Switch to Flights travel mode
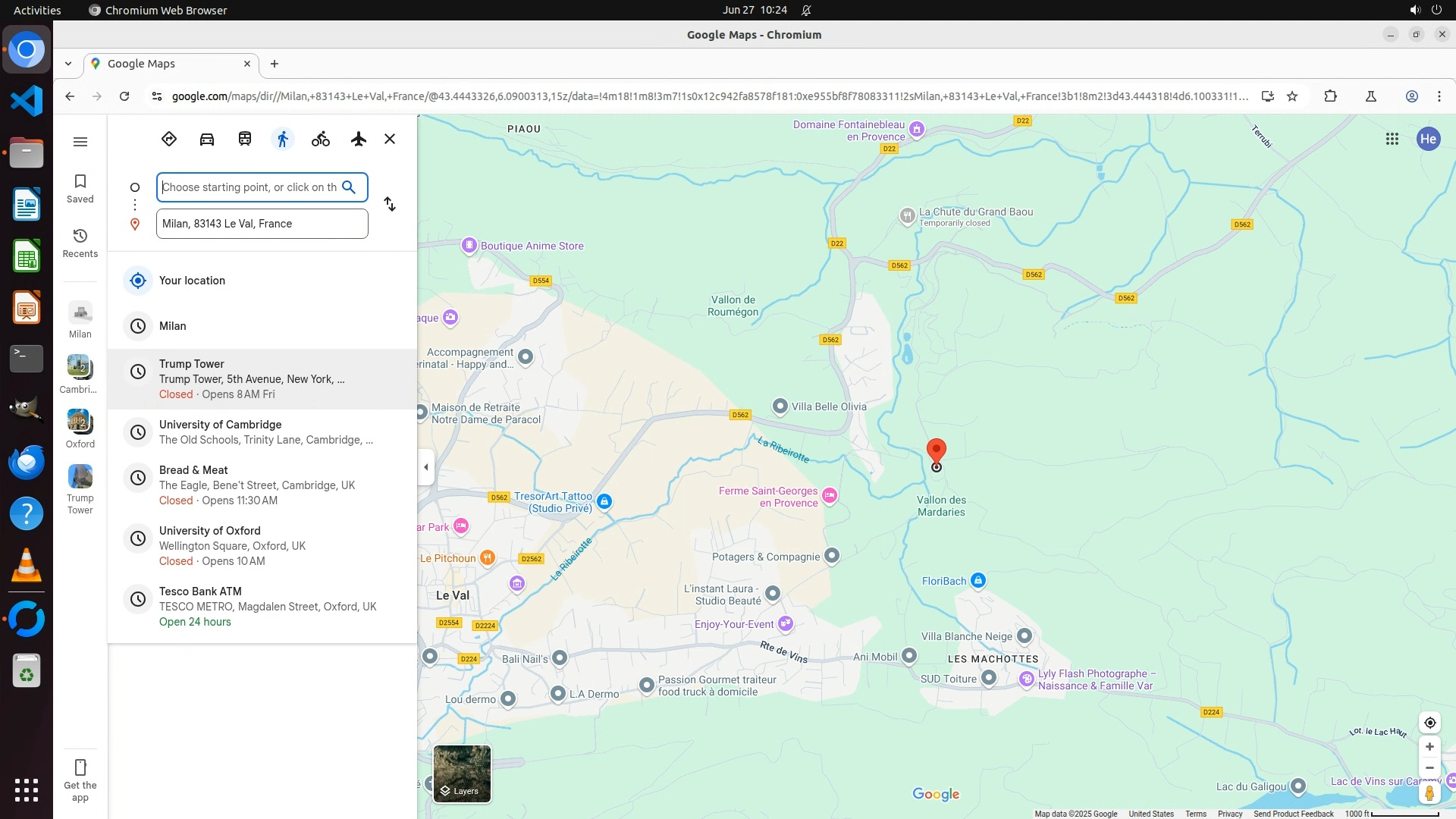This screenshot has width=1456, height=819. click(x=359, y=139)
